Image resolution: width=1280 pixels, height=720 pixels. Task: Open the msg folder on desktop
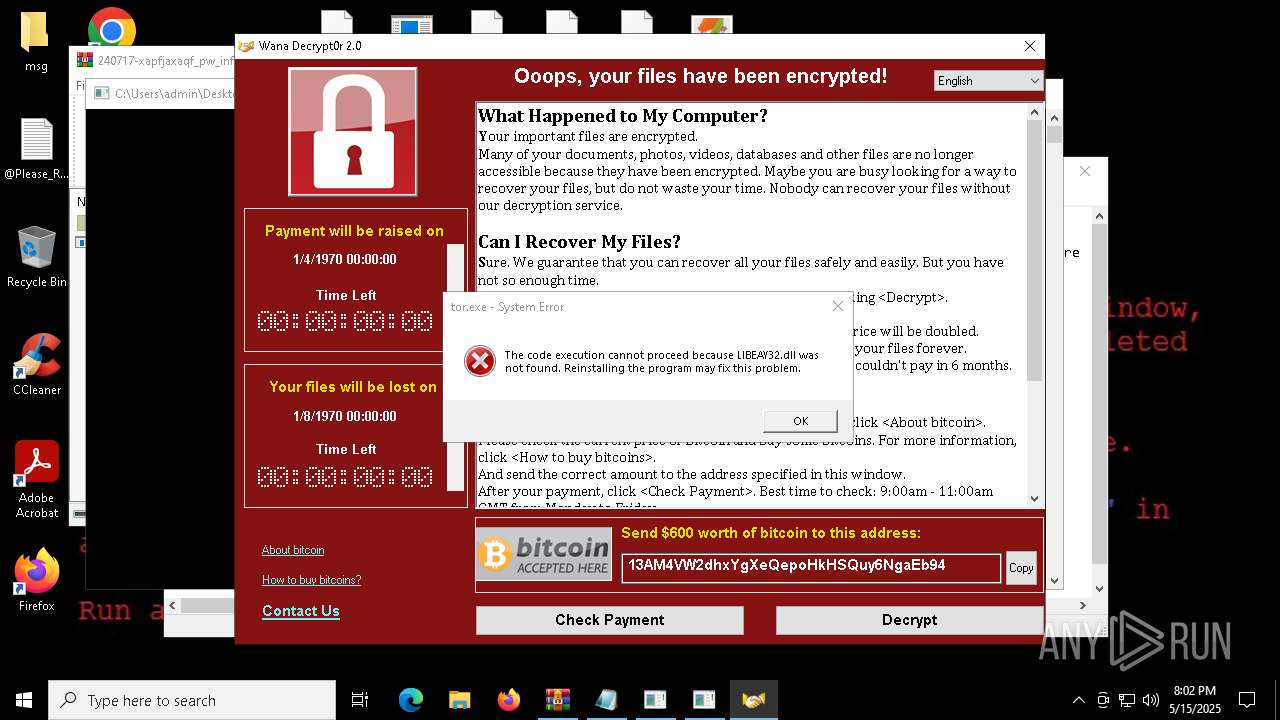36,41
